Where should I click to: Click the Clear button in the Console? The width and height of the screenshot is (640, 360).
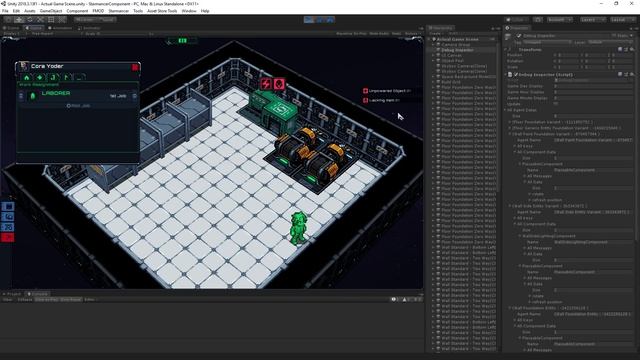[8, 300]
